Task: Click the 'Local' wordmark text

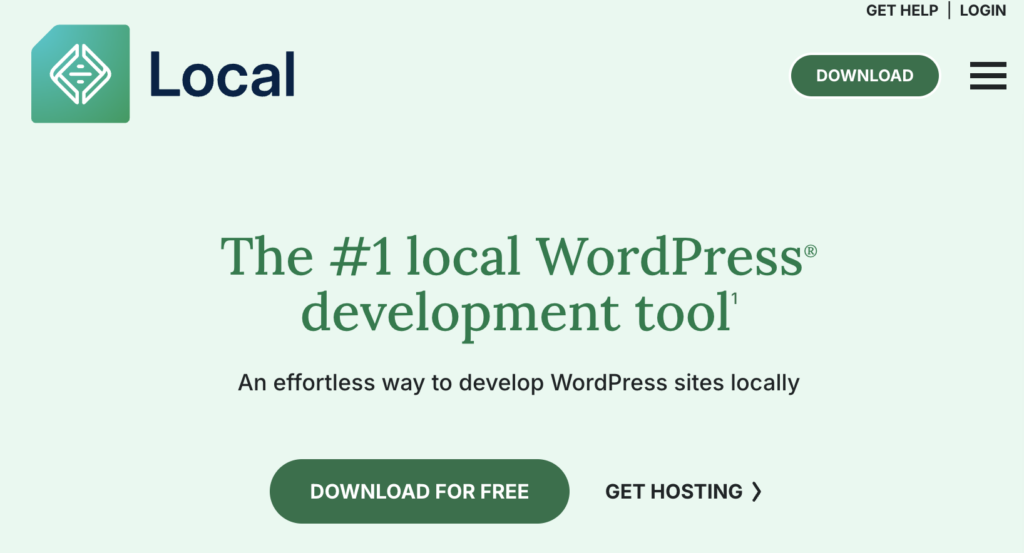Action: (x=223, y=75)
